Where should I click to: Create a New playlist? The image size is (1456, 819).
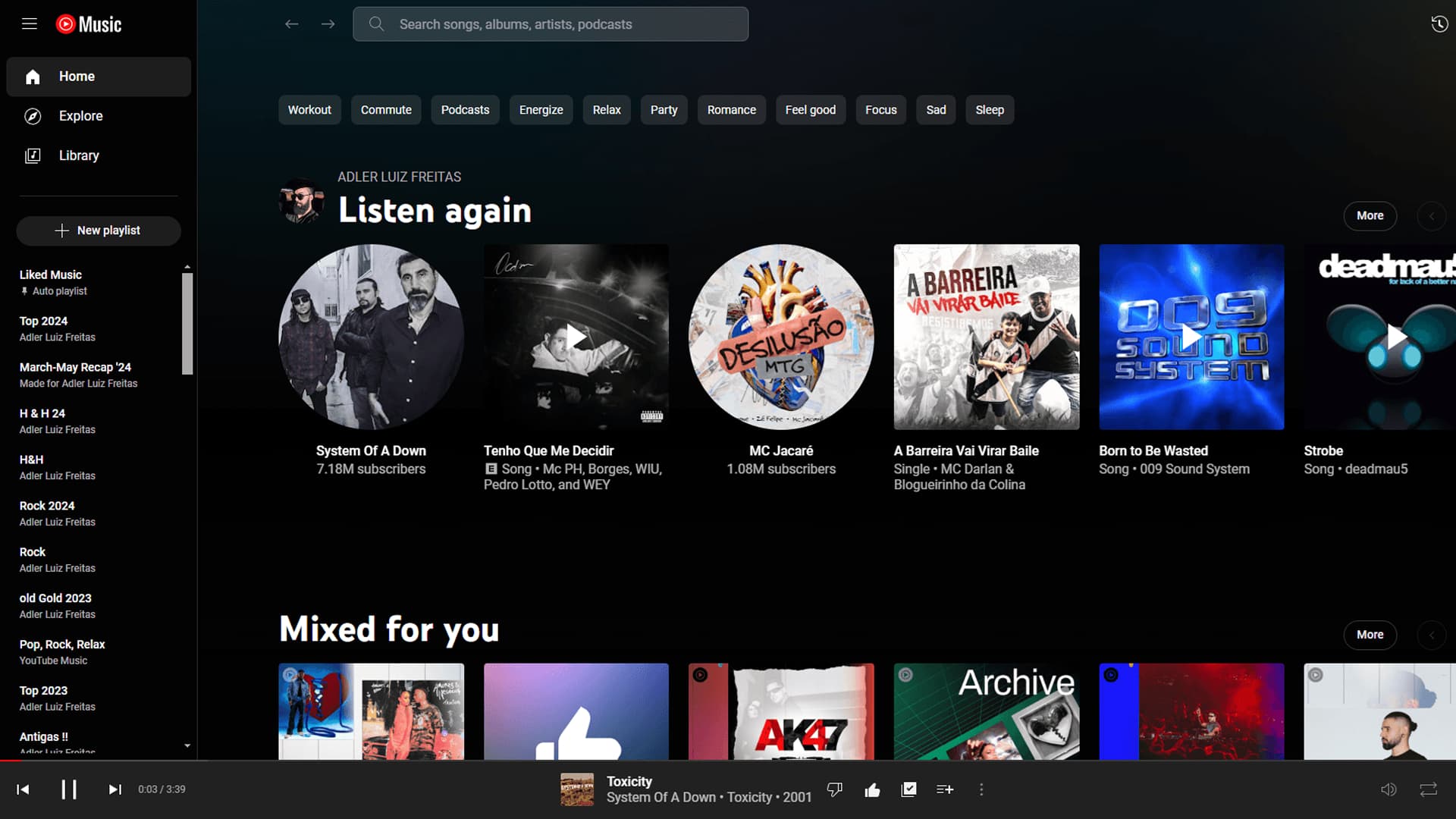[99, 231]
